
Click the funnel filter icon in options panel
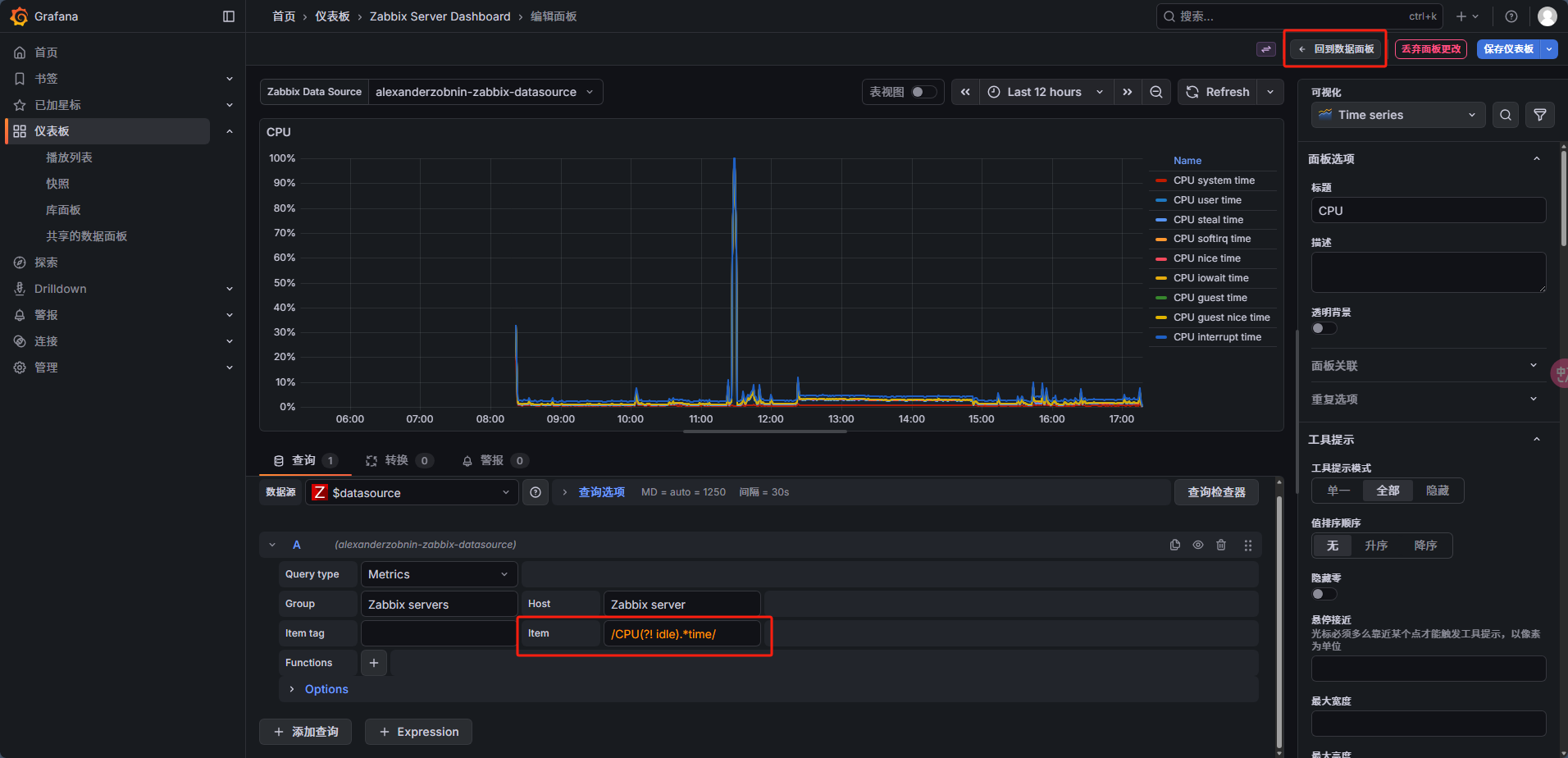[x=1540, y=115]
